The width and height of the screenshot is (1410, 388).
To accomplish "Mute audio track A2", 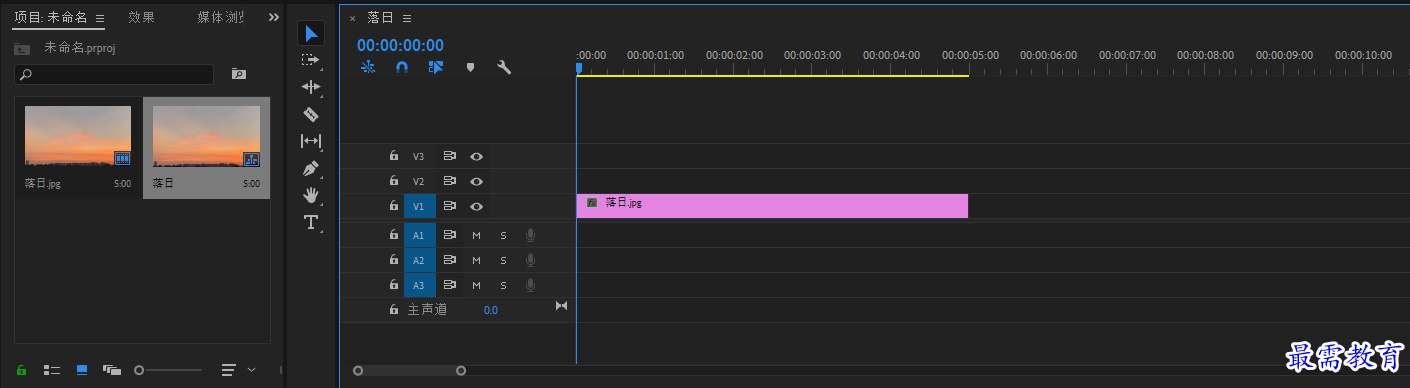I will coord(477,260).
